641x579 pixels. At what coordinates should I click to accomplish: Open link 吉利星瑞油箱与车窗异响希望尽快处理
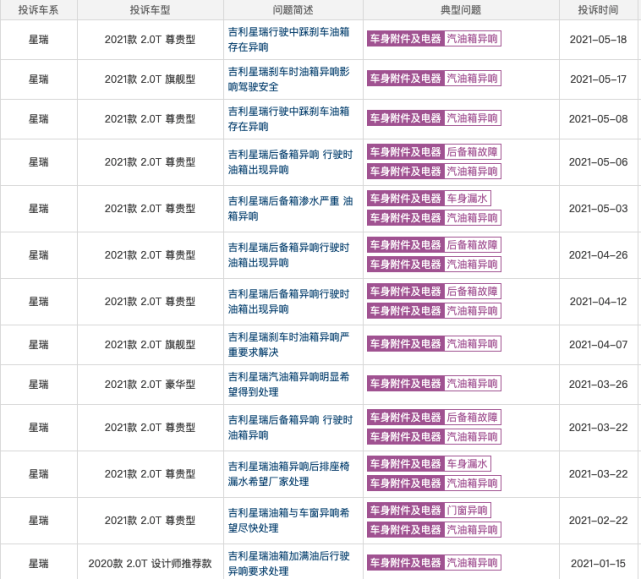[x=289, y=520]
